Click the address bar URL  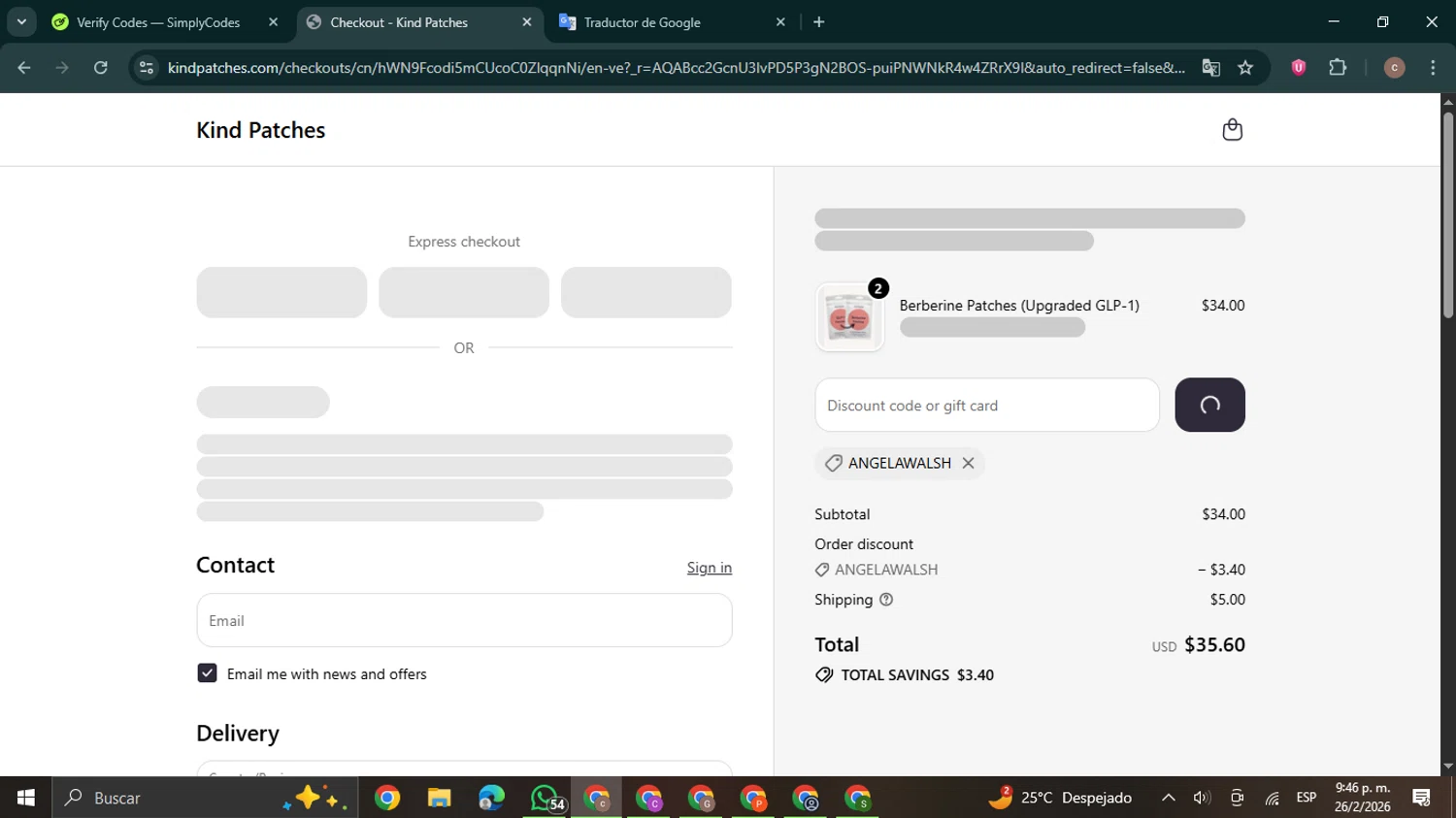point(676,68)
